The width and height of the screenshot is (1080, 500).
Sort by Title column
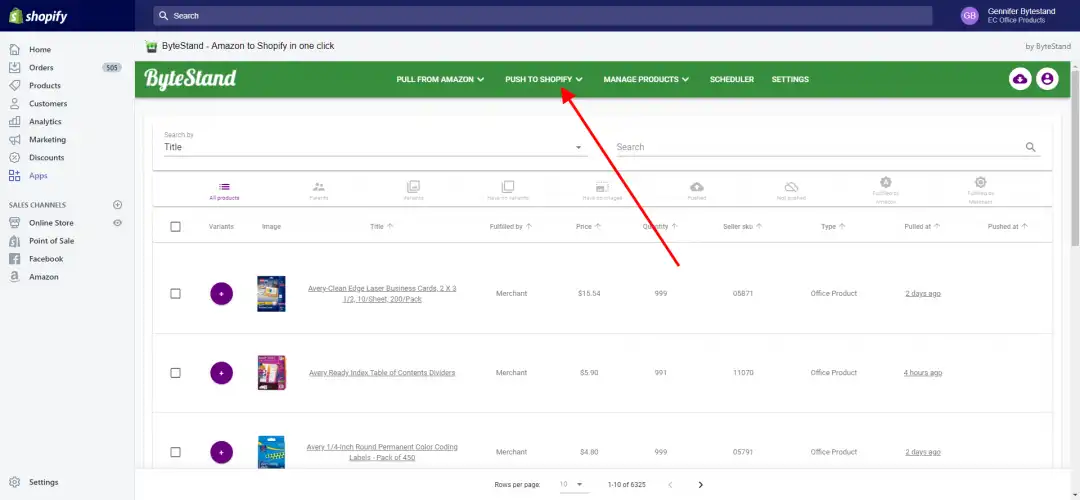coord(382,227)
